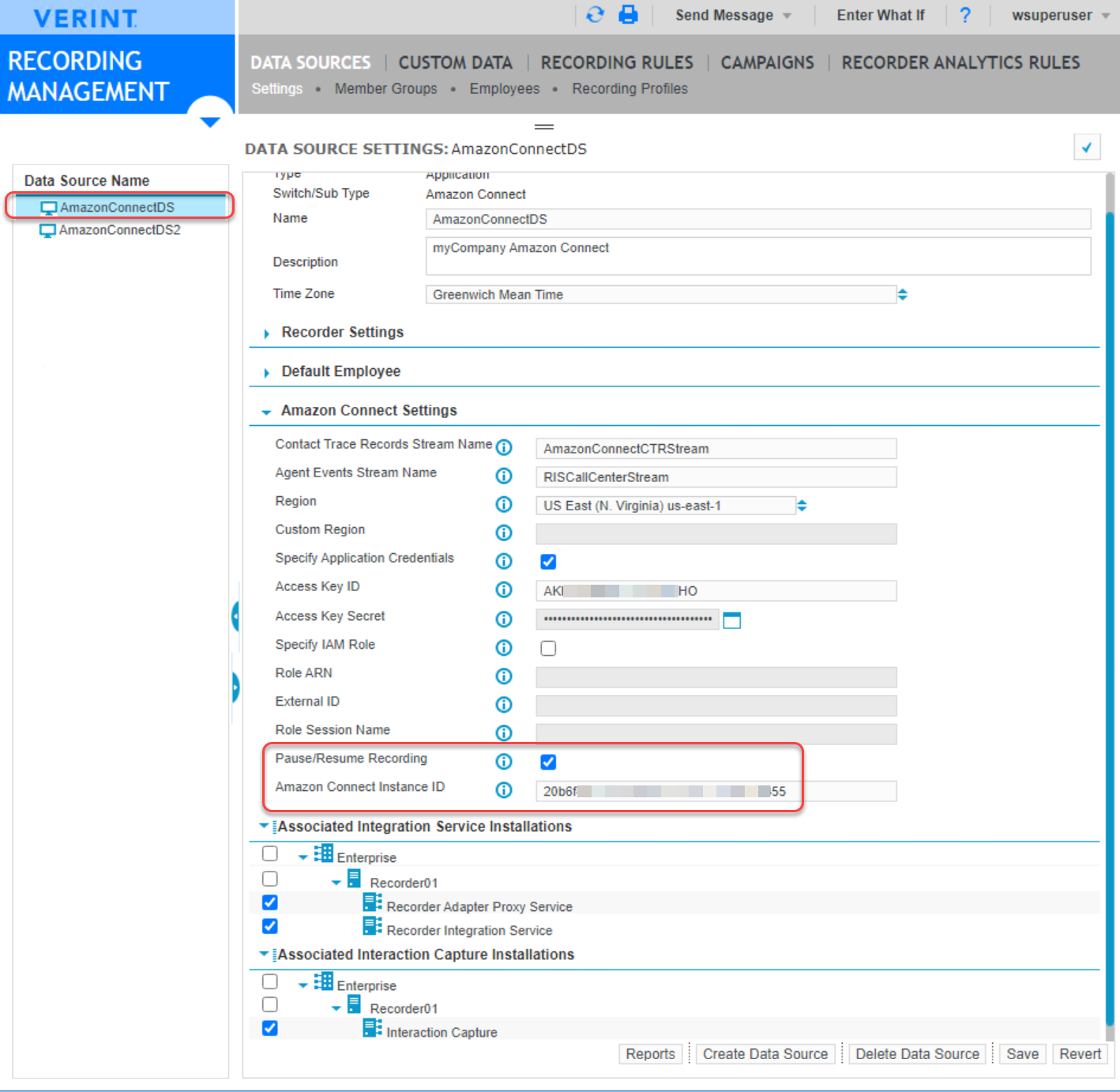1120x1092 pixels.
Task: Show info icon for Access Key ID
Action: [504, 589]
